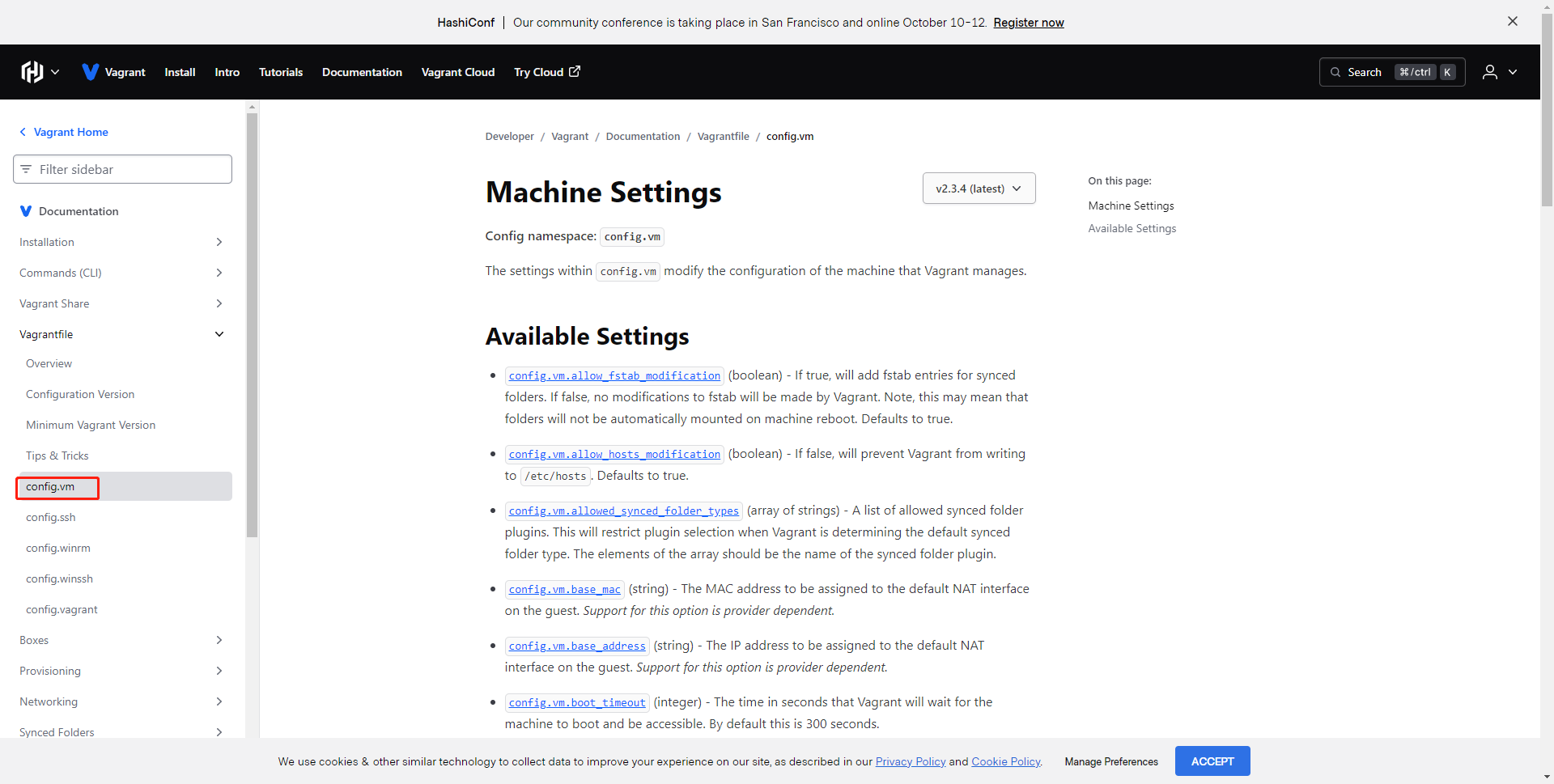Select config.winssh in sidebar
1554x784 pixels.
[x=59, y=578]
